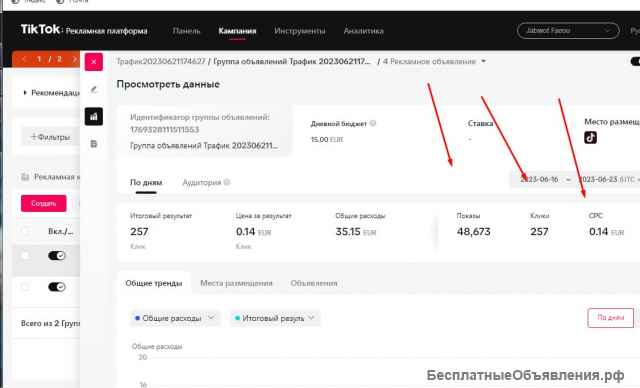Select the Общие тренды tab
This screenshot has width=640, height=388.
[x=153, y=283]
